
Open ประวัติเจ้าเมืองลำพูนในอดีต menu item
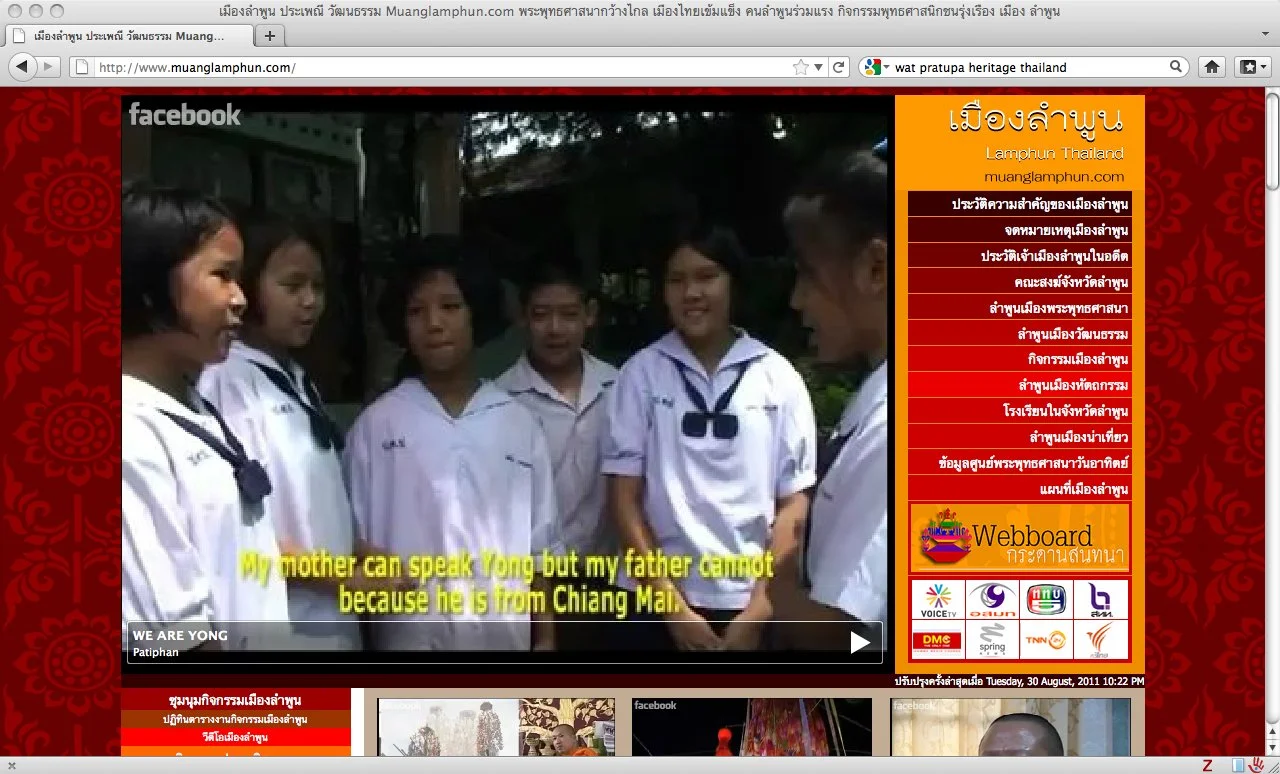coord(1020,256)
